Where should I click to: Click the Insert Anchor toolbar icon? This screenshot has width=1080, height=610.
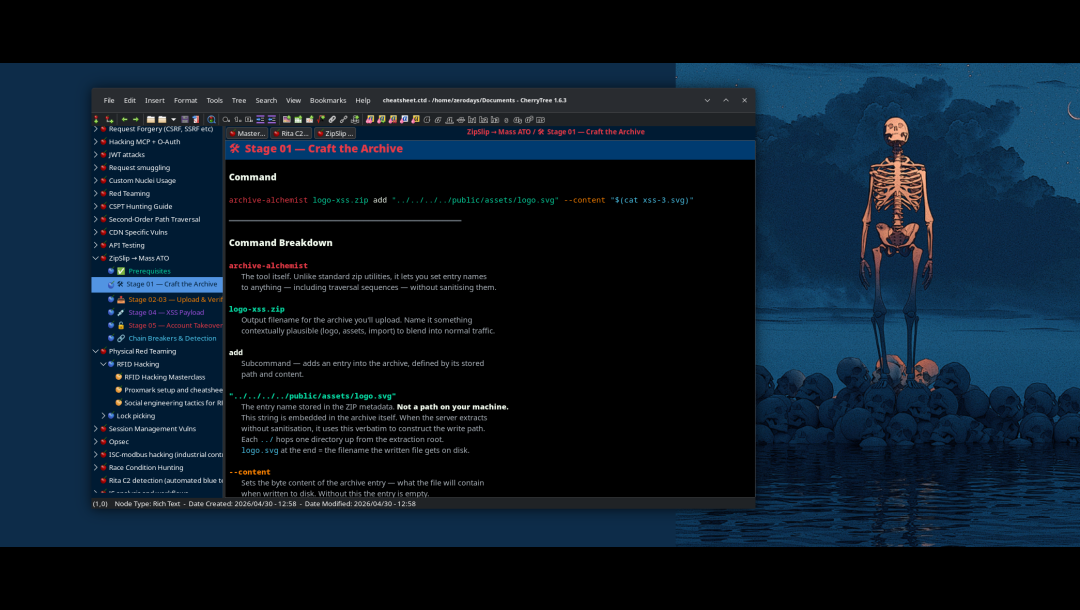(x=355, y=119)
